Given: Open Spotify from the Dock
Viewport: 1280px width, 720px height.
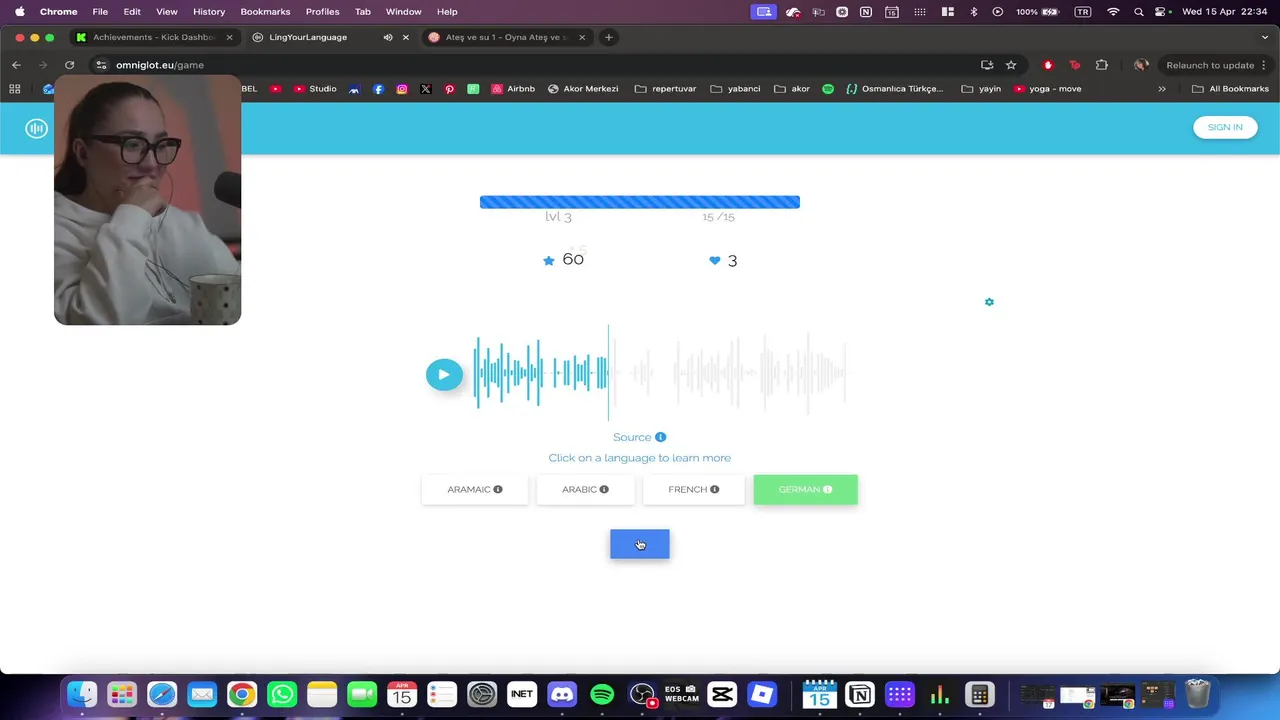Looking at the screenshot, I should click(602, 694).
